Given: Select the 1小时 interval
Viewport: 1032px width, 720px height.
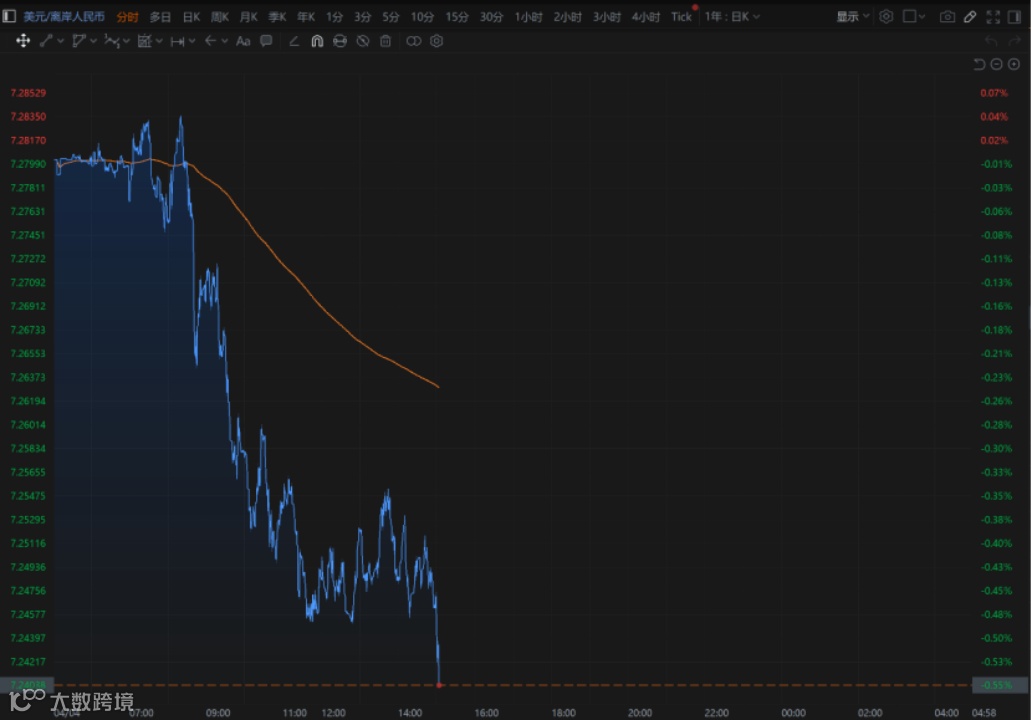Looking at the screenshot, I should 529,16.
